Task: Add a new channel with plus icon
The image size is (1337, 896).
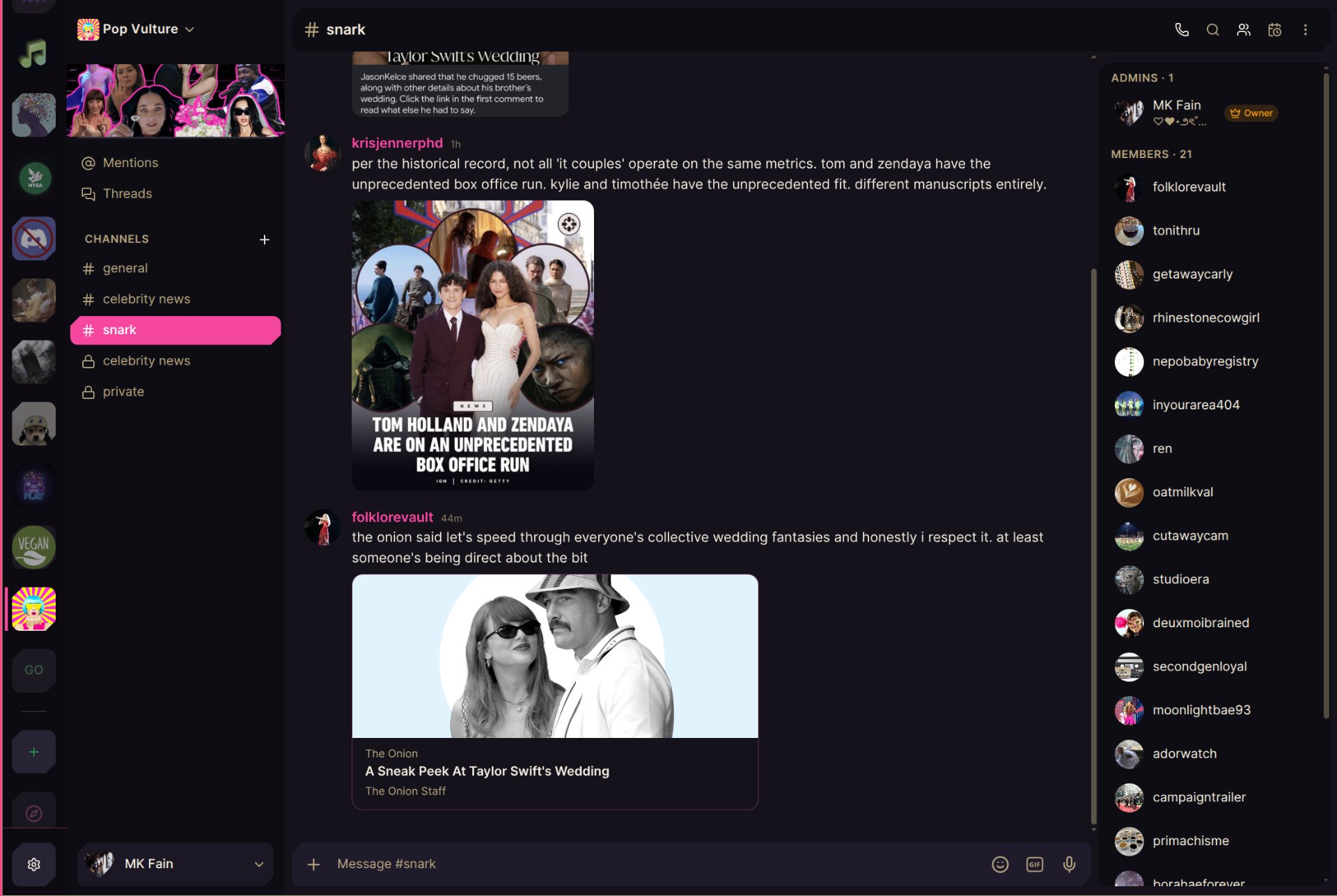Action: pyautogui.click(x=265, y=239)
